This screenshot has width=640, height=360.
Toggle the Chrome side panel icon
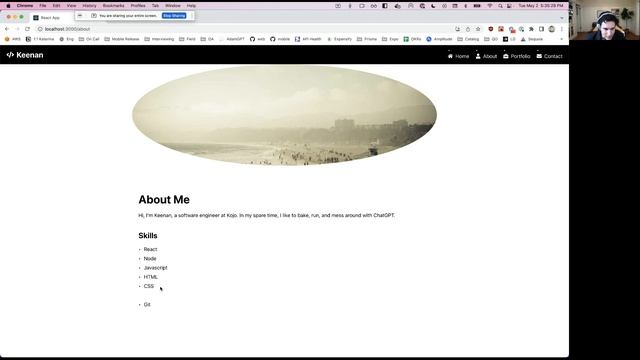click(x=542, y=29)
